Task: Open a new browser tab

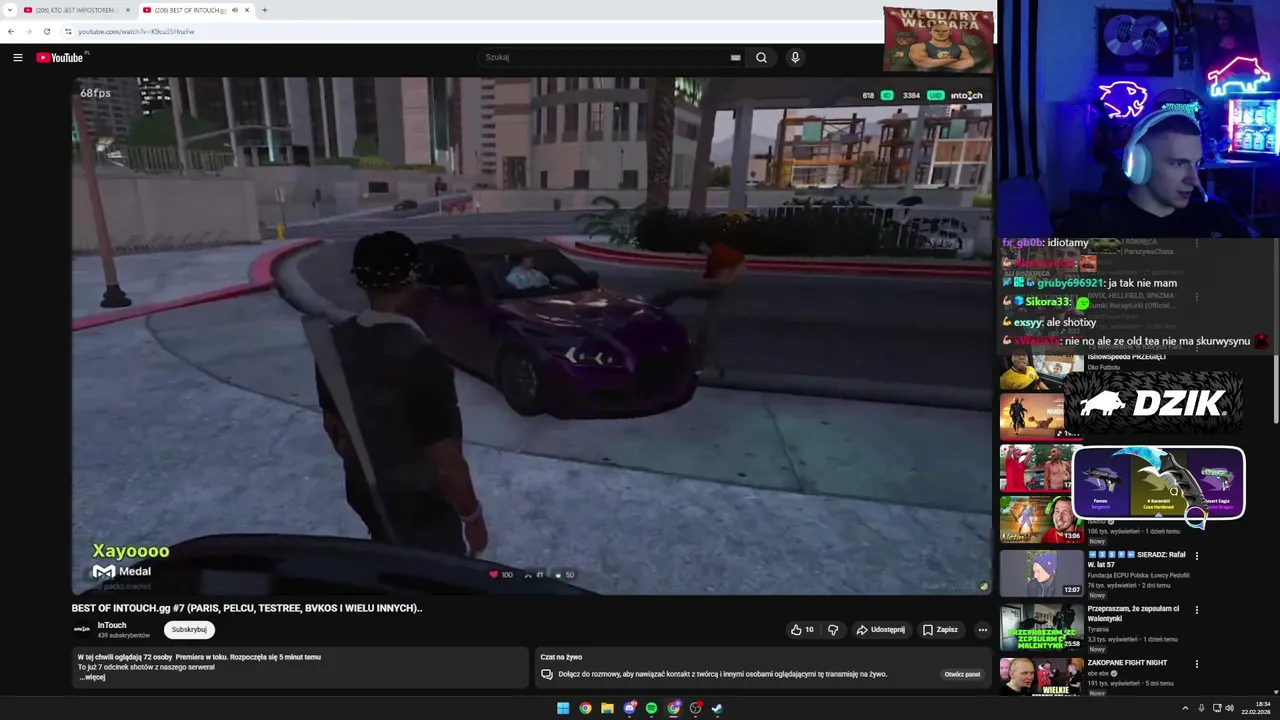Action: click(265, 10)
